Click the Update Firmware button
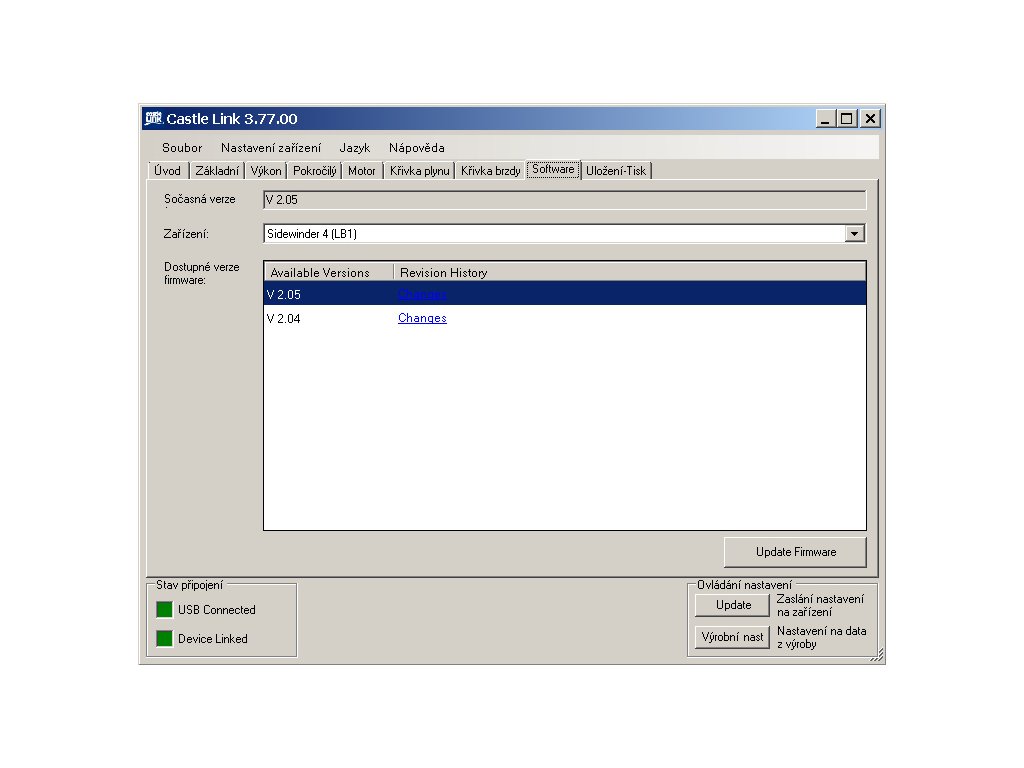 795,552
